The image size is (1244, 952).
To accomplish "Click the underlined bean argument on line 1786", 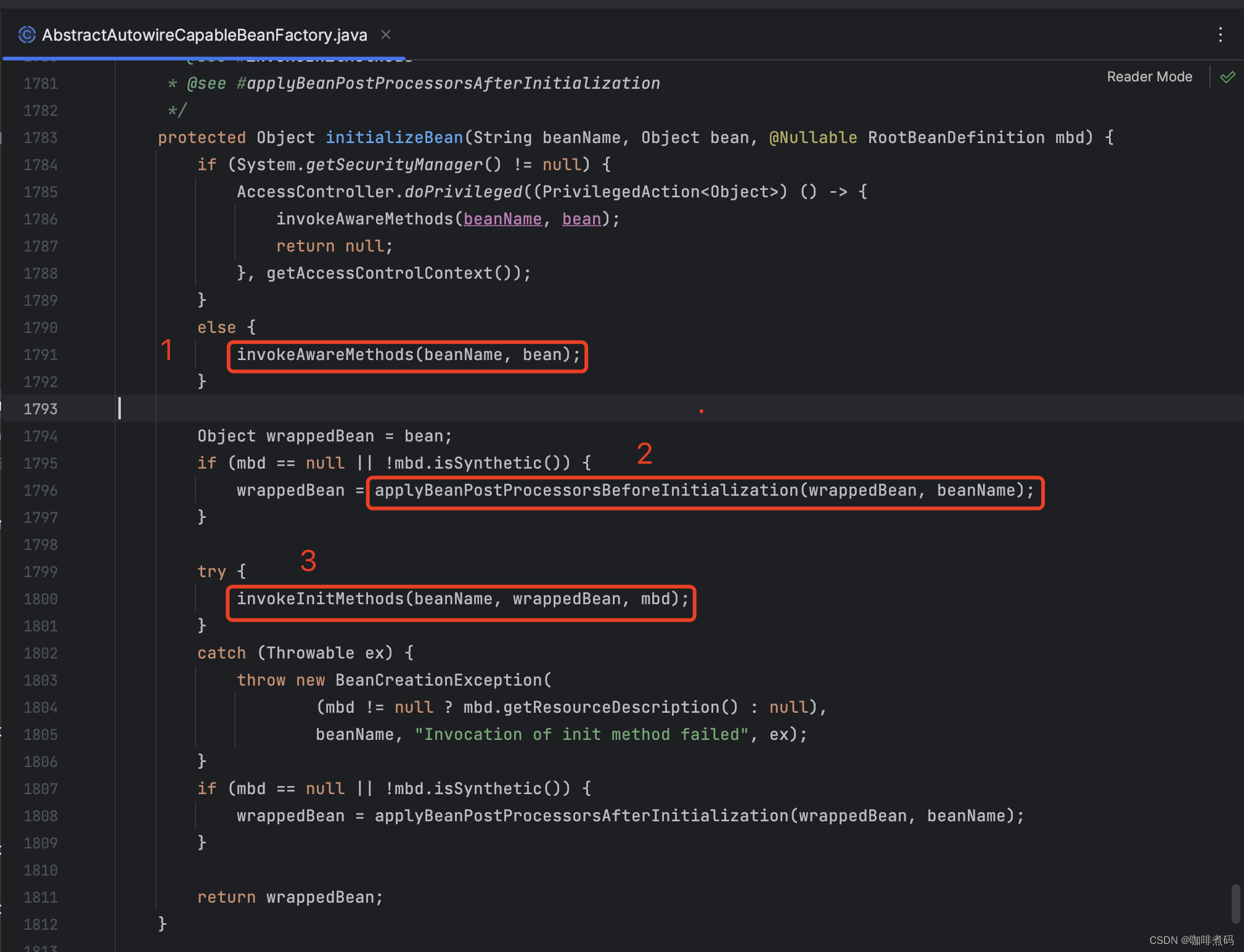I will tap(581, 219).
